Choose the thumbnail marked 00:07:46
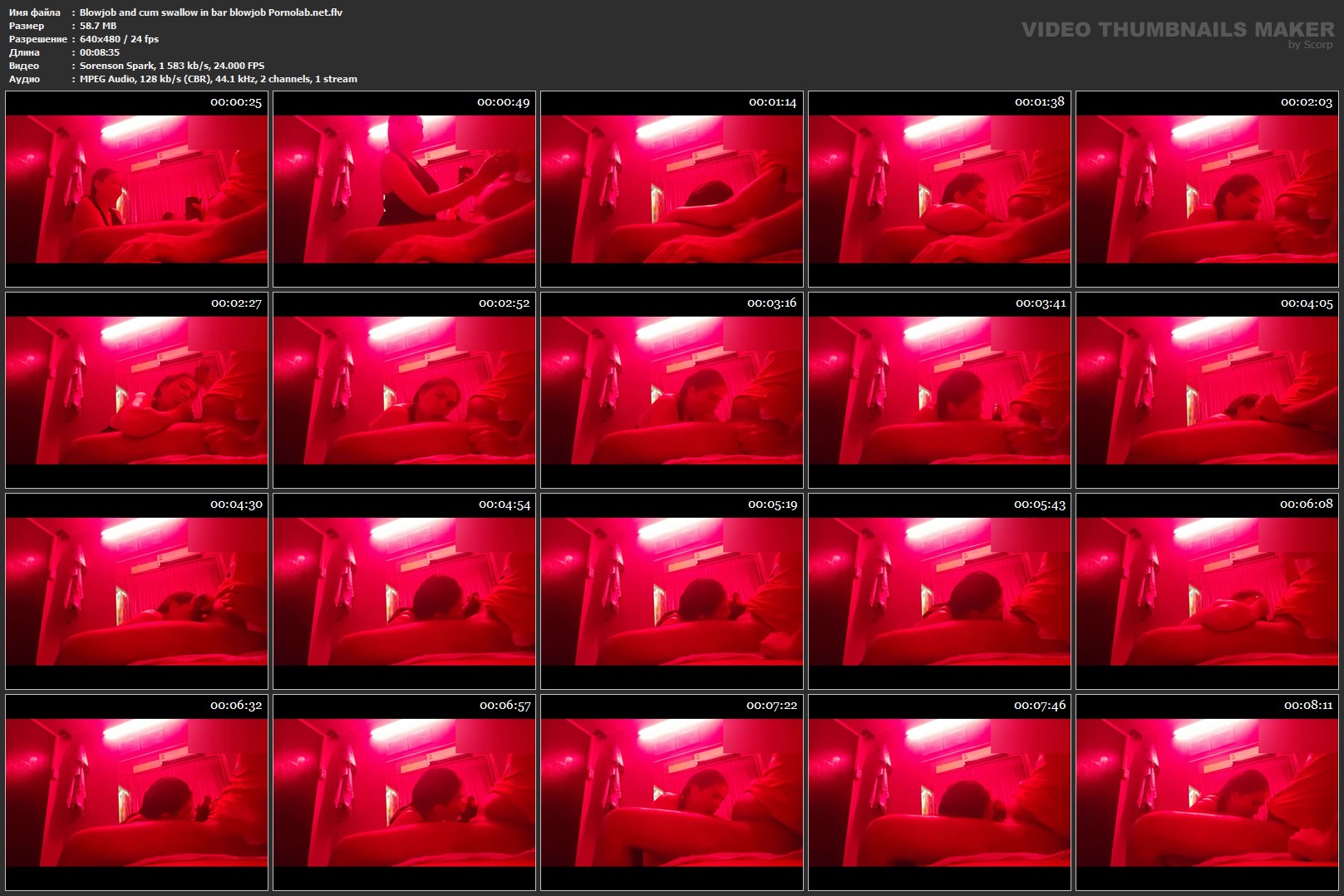The width and height of the screenshot is (1344, 896). tap(939, 793)
